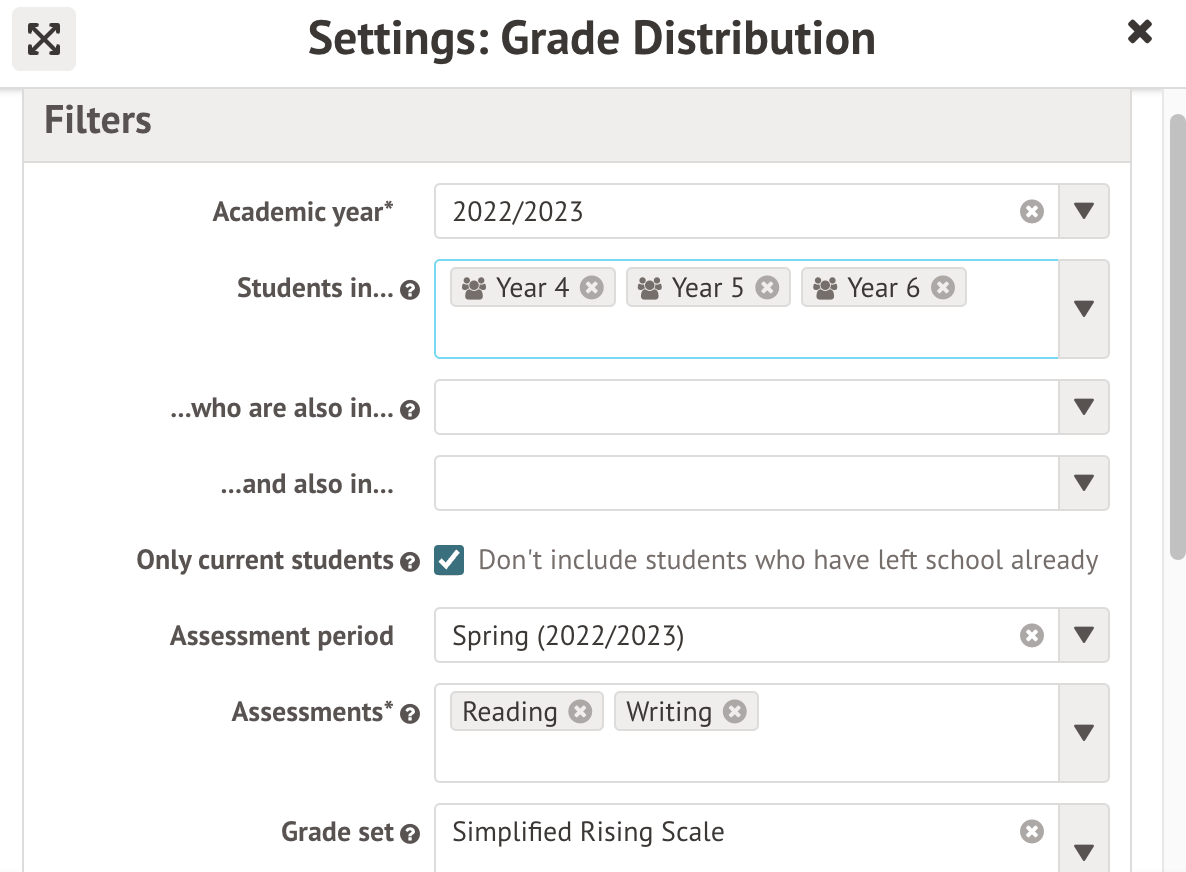Open the Academic year dropdown
1186x872 pixels.
coord(1084,212)
